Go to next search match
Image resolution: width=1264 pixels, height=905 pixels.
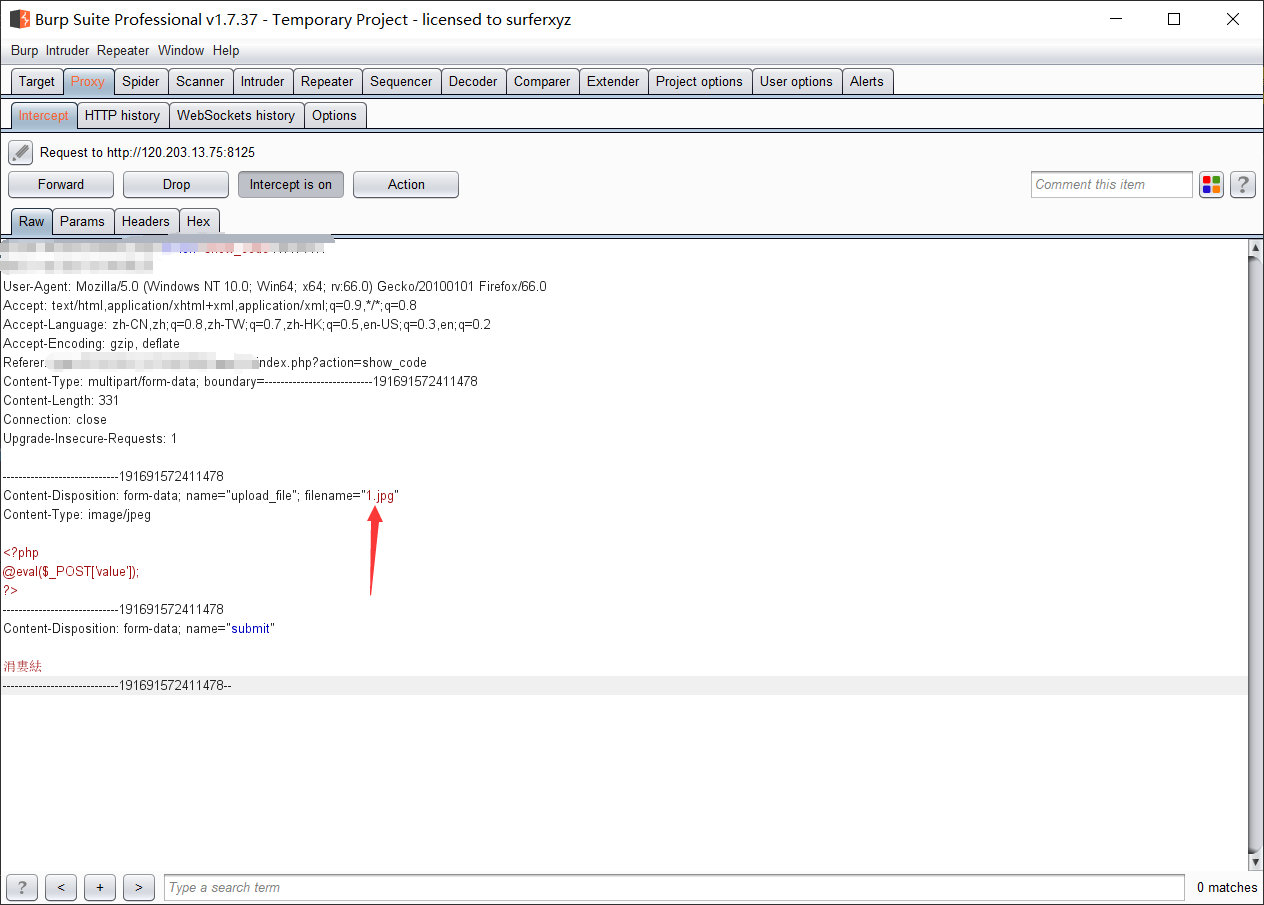139,887
